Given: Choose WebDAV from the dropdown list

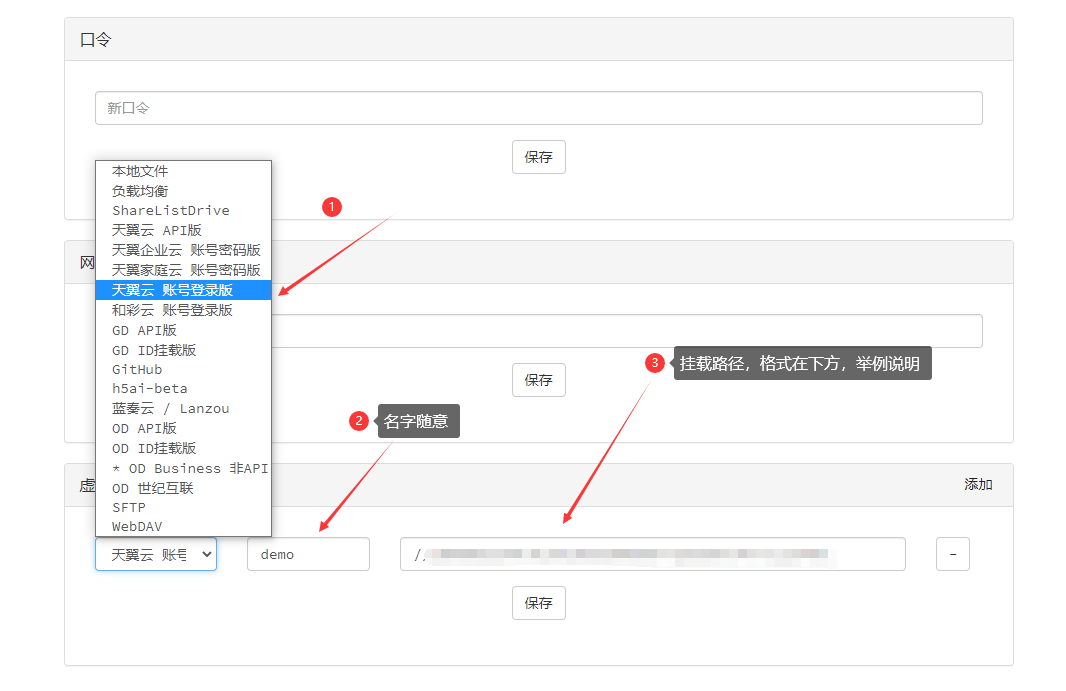Looking at the screenshot, I should (184, 526).
